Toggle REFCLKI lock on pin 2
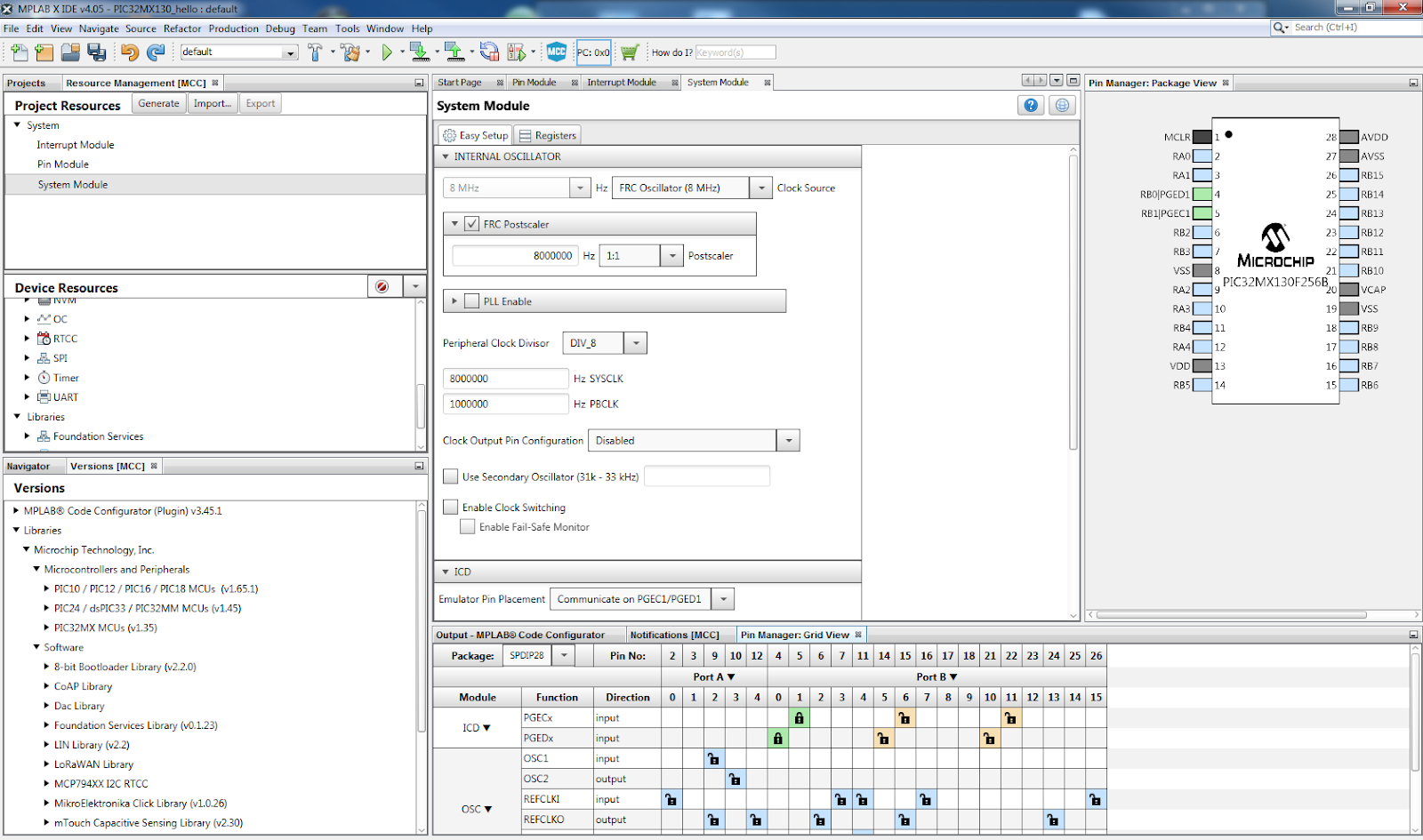This screenshot has height=840, width=1423. [x=671, y=800]
